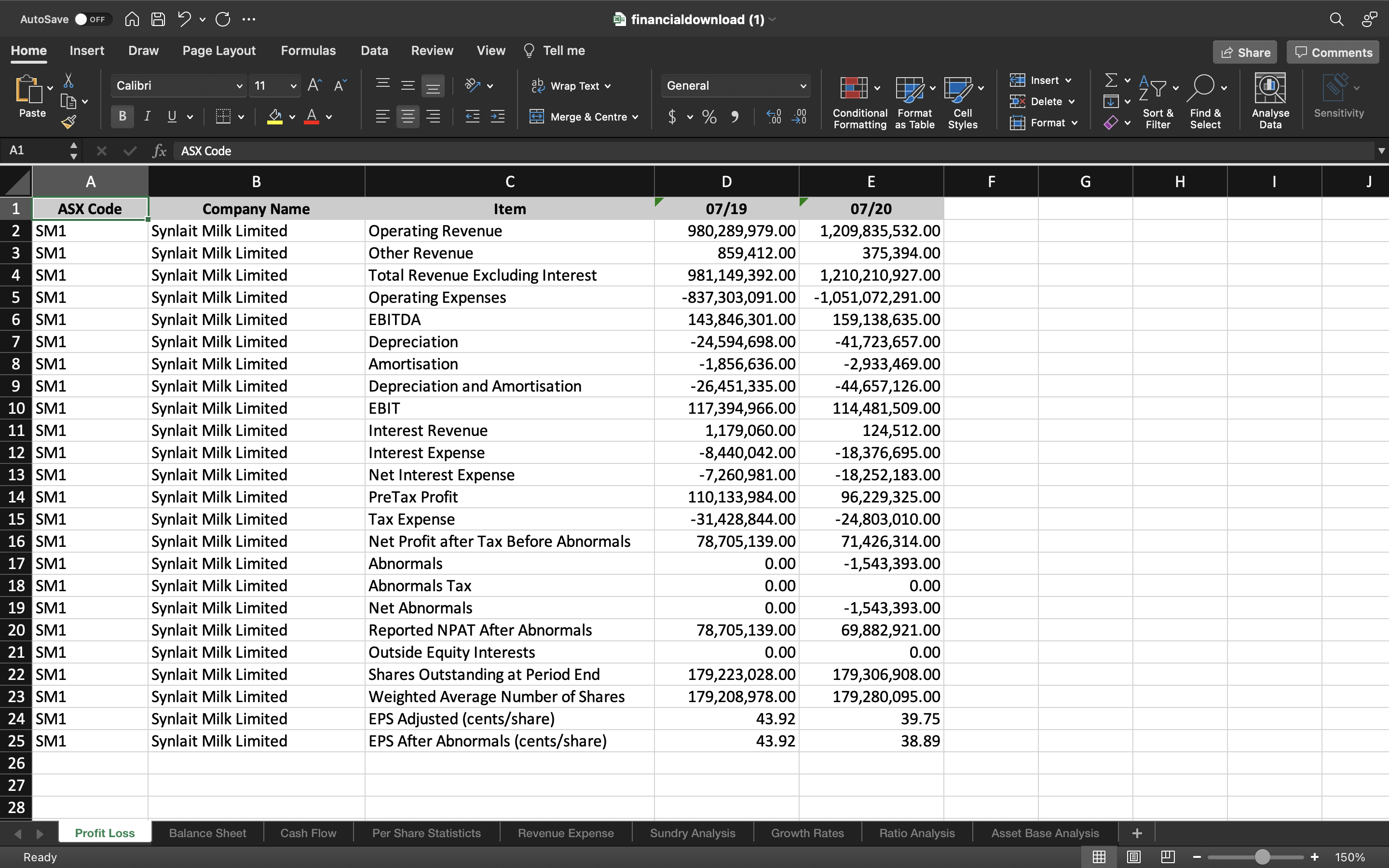
Task: Switch to the Formulas ribbon tab
Action: tap(308, 51)
